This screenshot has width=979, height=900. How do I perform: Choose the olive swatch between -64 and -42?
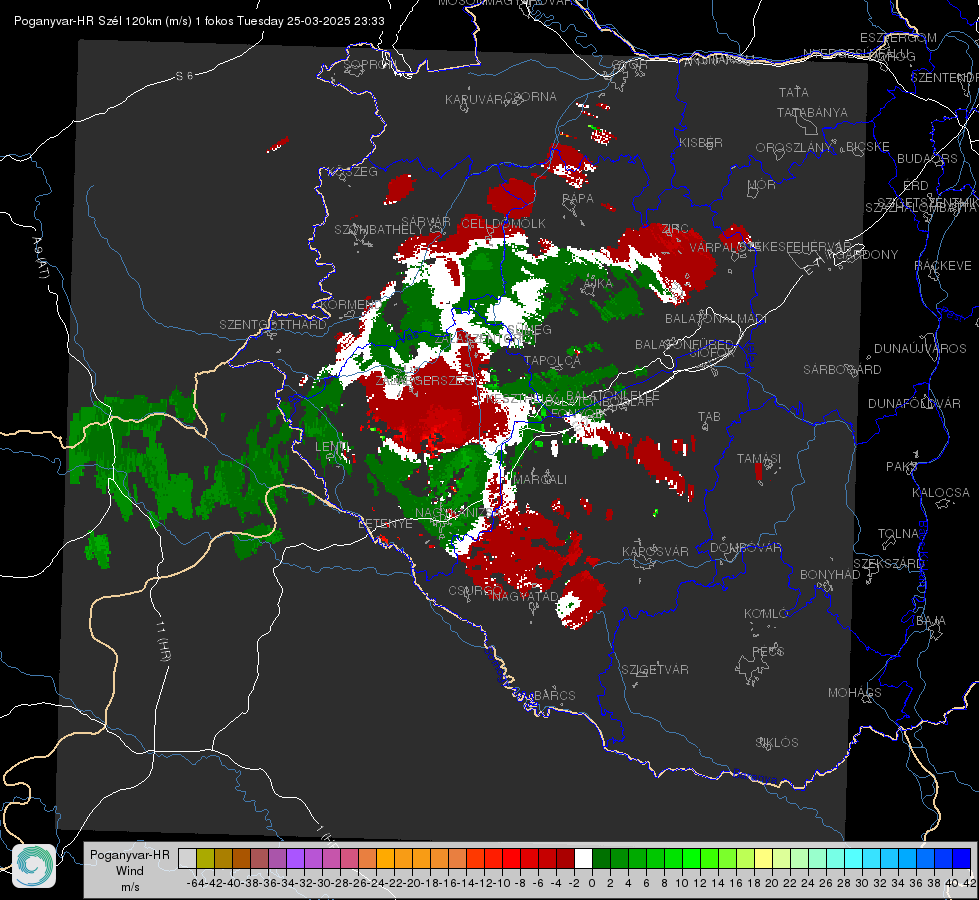205,858
